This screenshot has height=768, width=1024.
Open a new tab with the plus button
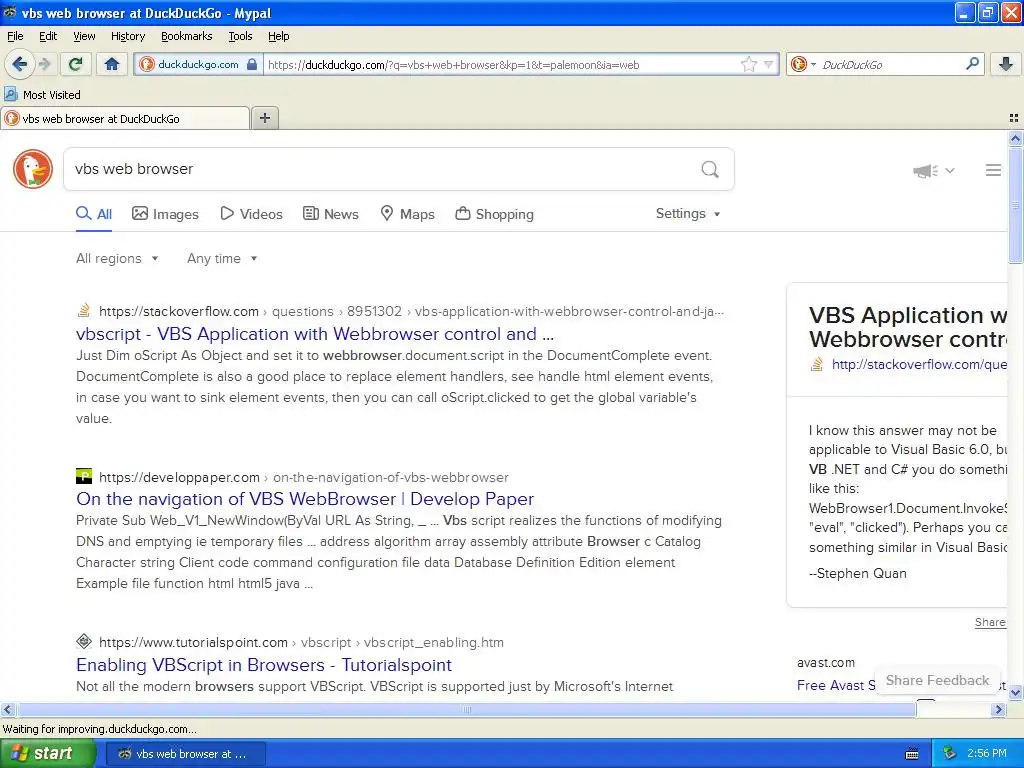click(x=264, y=118)
